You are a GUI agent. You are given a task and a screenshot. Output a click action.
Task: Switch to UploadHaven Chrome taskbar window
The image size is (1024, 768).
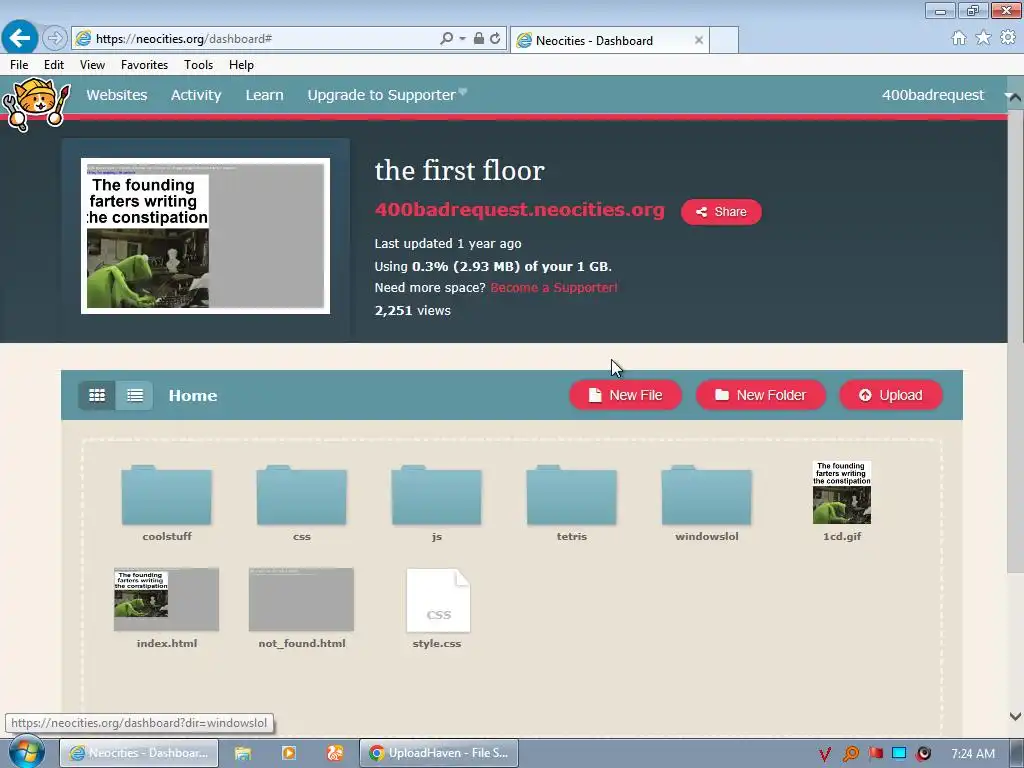(439, 753)
